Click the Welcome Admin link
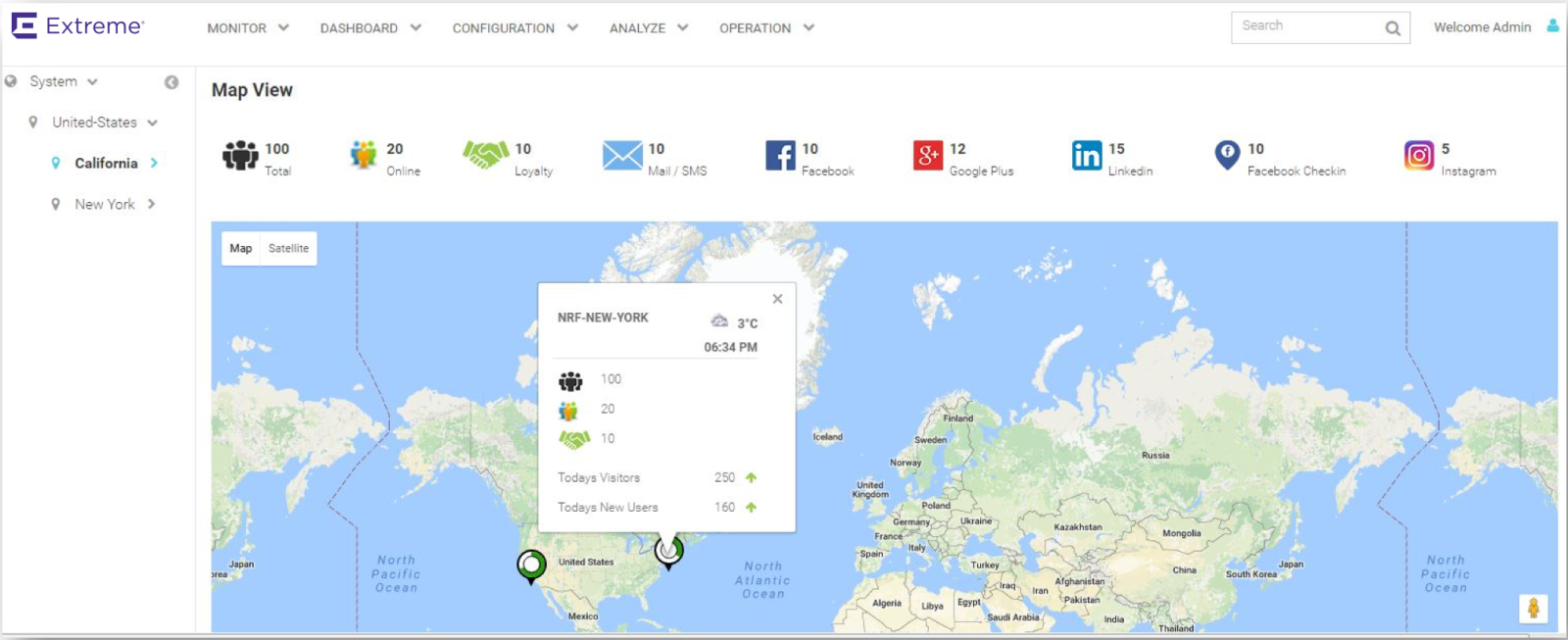The height and width of the screenshot is (640, 1568). (x=1482, y=27)
